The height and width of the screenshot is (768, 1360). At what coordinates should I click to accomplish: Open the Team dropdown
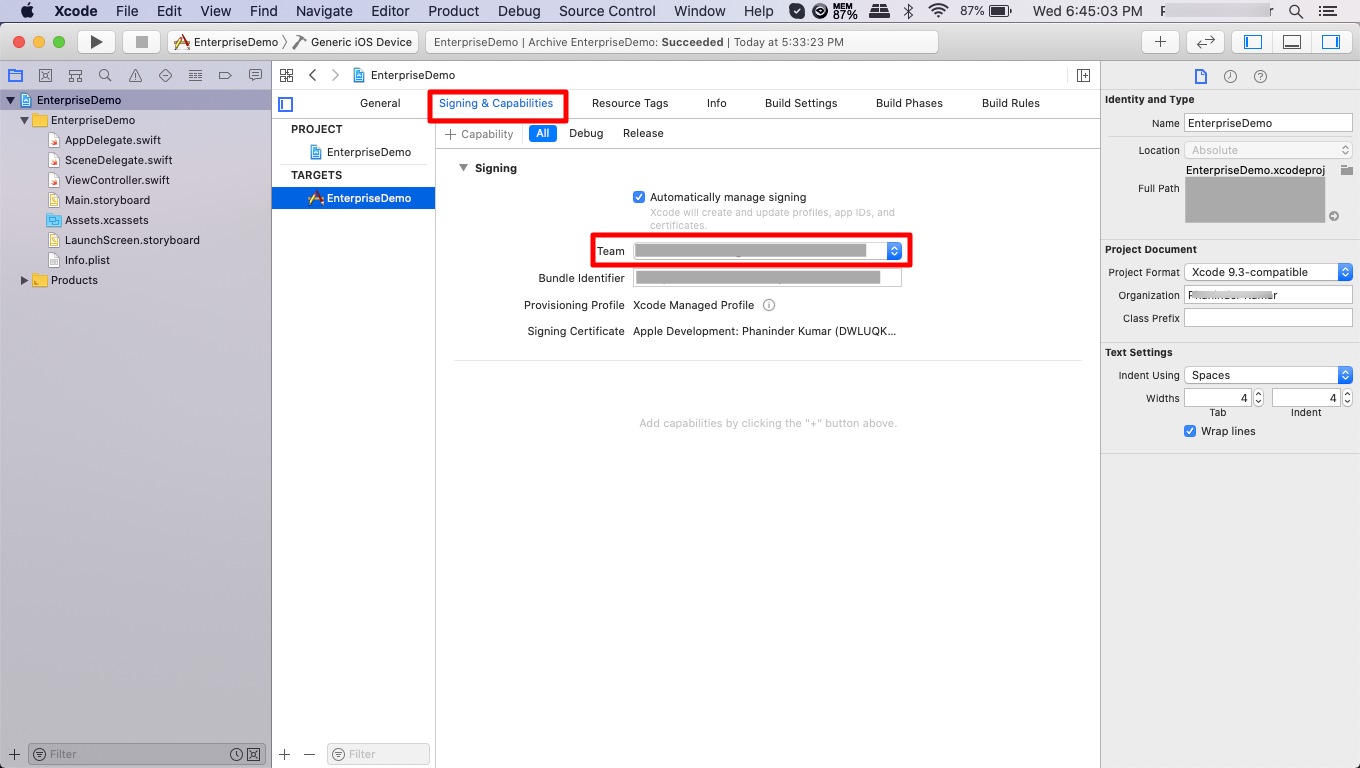point(768,251)
